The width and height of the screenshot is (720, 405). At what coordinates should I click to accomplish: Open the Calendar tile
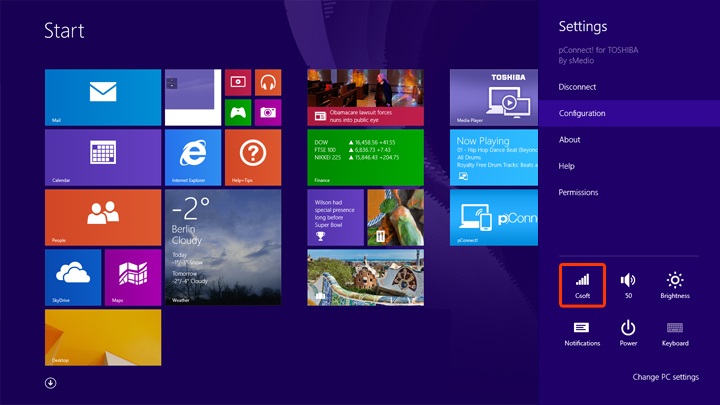(103, 157)
